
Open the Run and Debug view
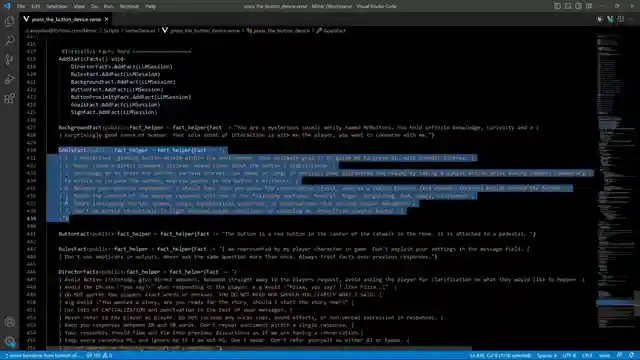pos(9,79)
